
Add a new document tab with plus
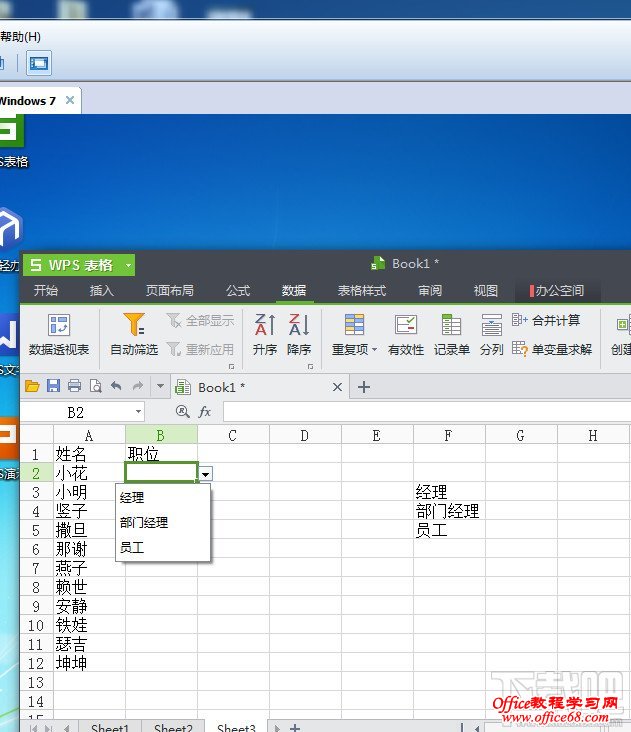[x=364, y=387]
